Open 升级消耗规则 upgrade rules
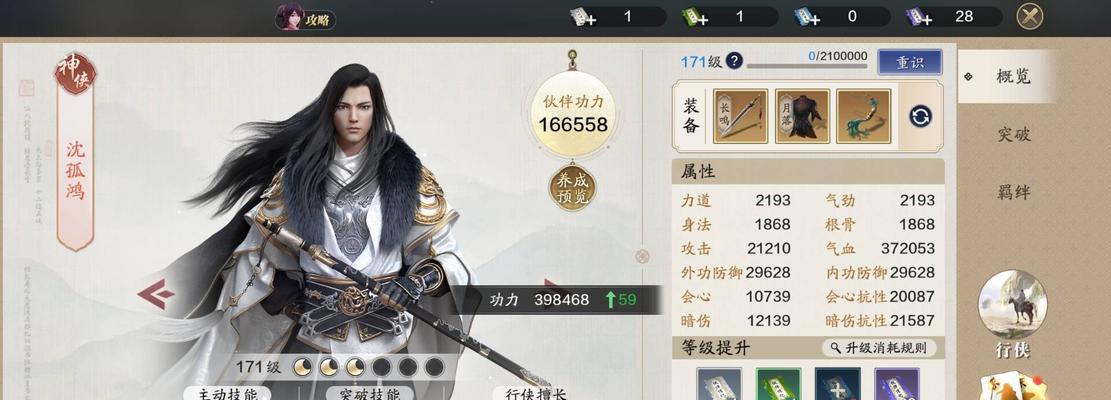 (x=879, y=348)
